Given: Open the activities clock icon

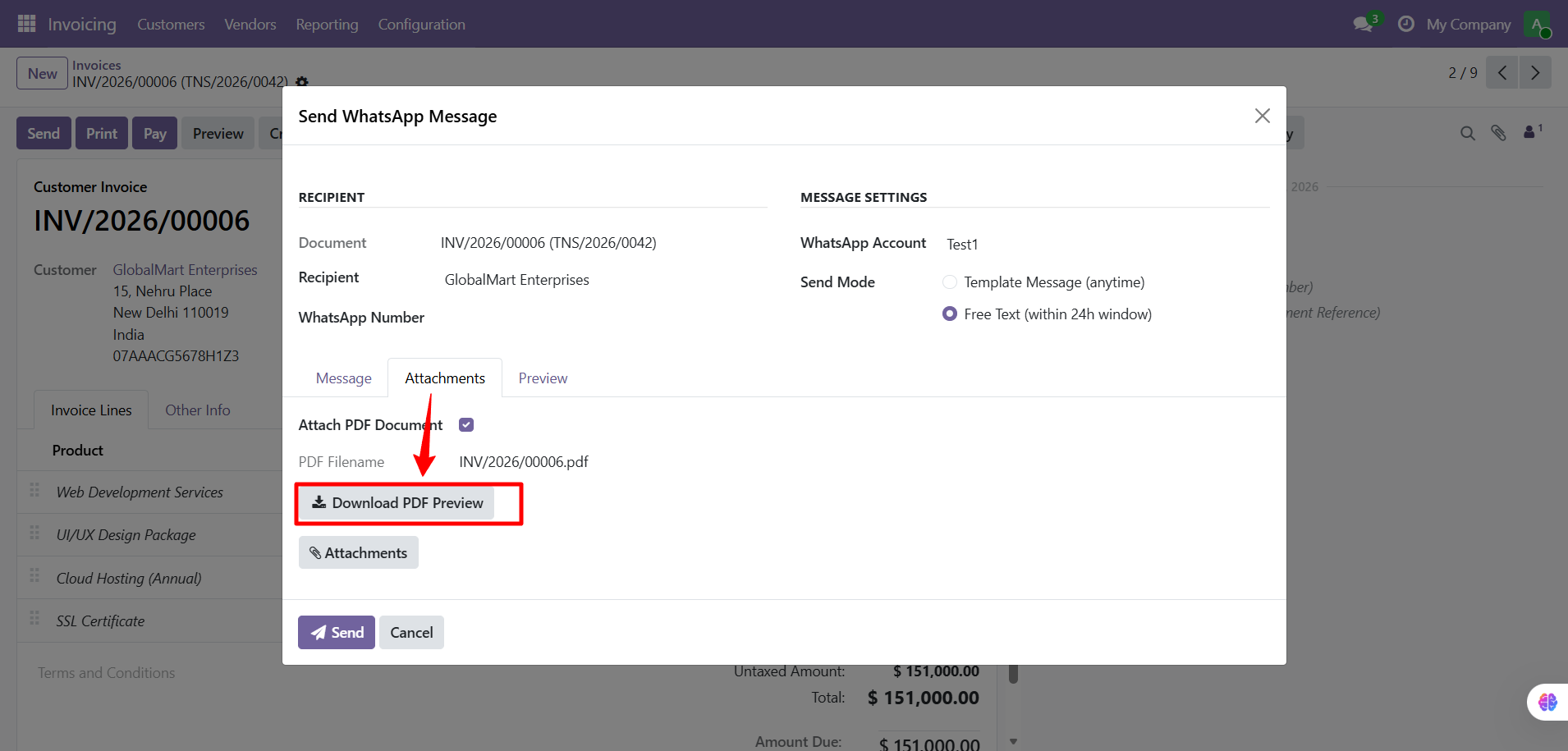Looking at the screenshot, I should pyautogui.click(x=1405, y=24).
